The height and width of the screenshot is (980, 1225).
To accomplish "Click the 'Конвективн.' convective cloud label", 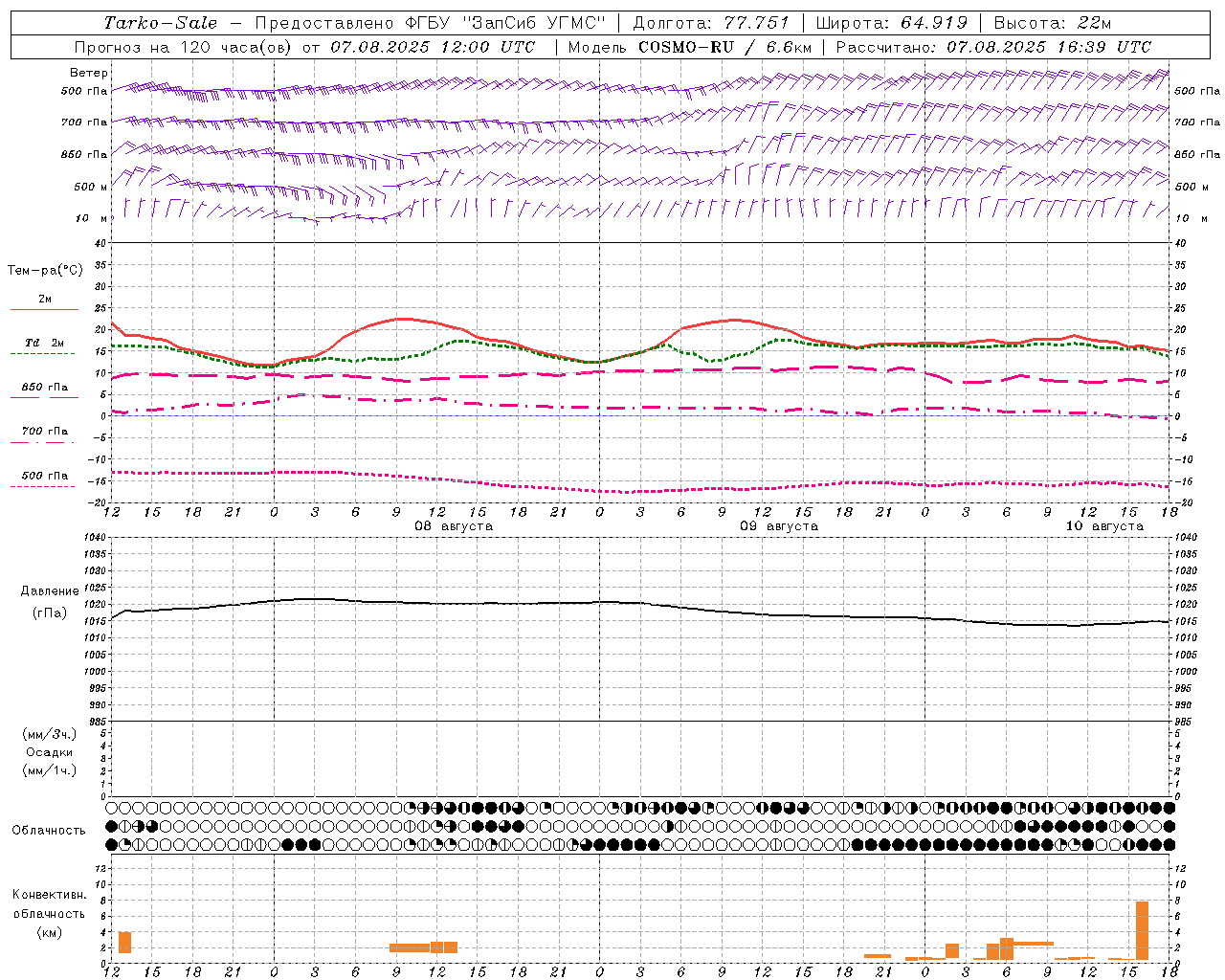I will (50, 895).
